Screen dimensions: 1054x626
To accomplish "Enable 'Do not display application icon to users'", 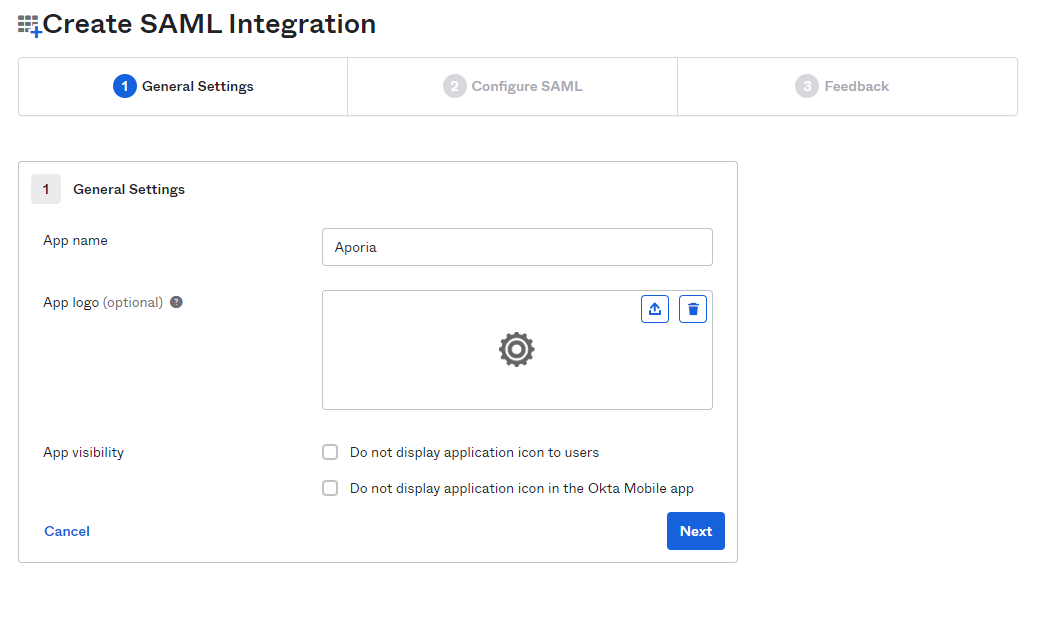I will coord(330,452).
